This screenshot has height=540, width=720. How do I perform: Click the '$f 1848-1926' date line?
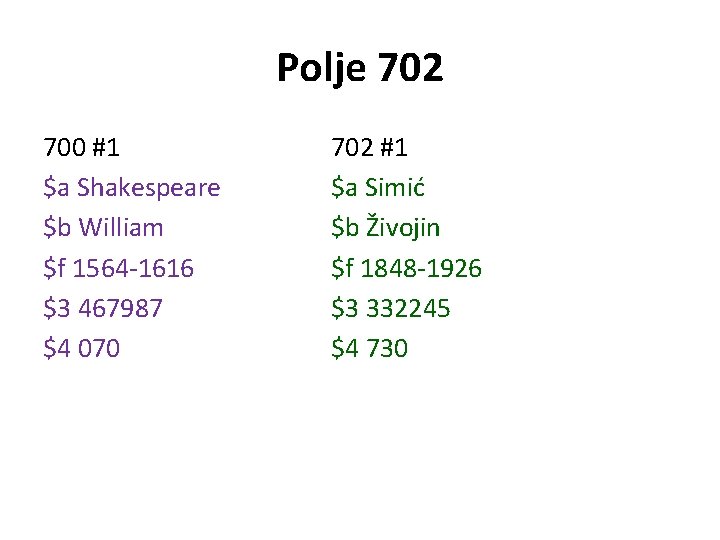pyautogui.click(x=406, y=268)
